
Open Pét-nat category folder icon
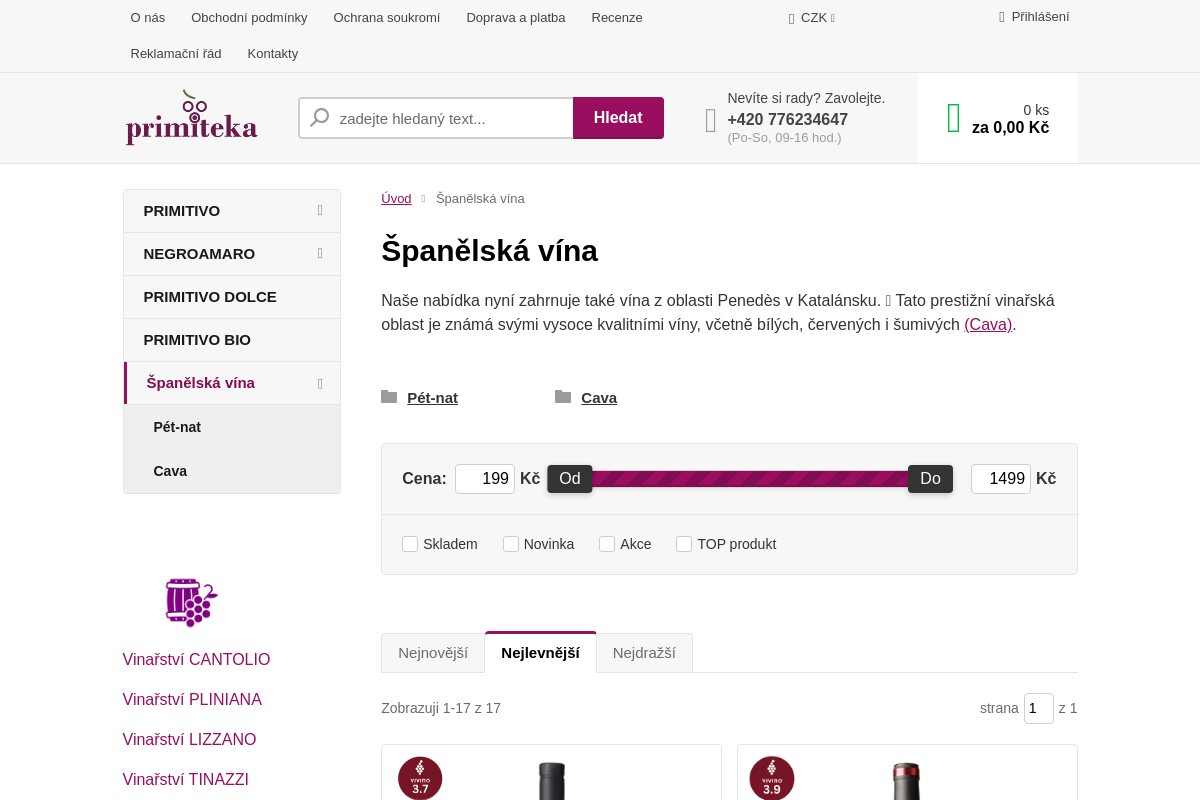coord(389,397)
